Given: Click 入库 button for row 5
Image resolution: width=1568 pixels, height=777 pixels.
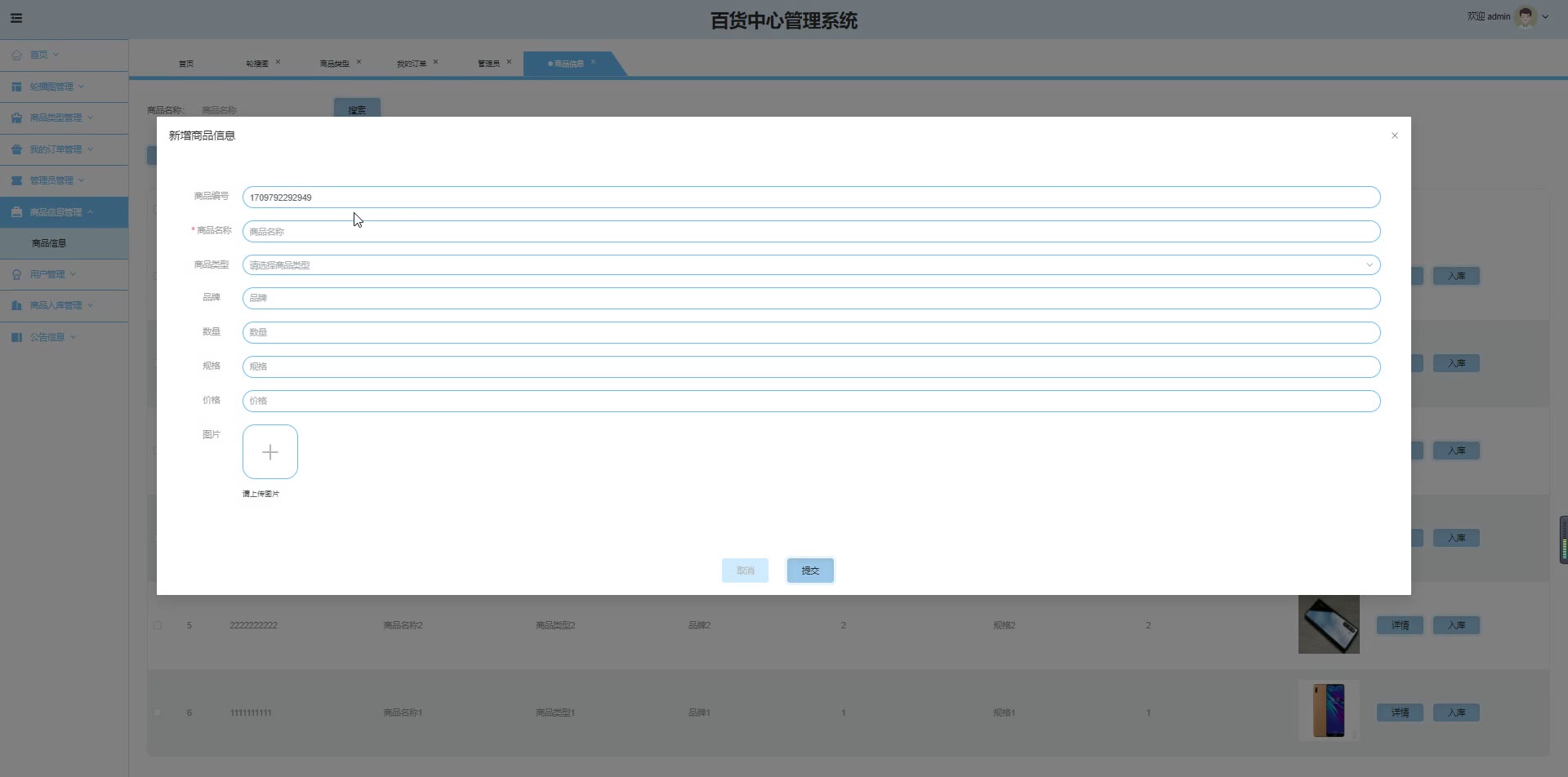Looking at the screenshot, I should [1456, 625].
